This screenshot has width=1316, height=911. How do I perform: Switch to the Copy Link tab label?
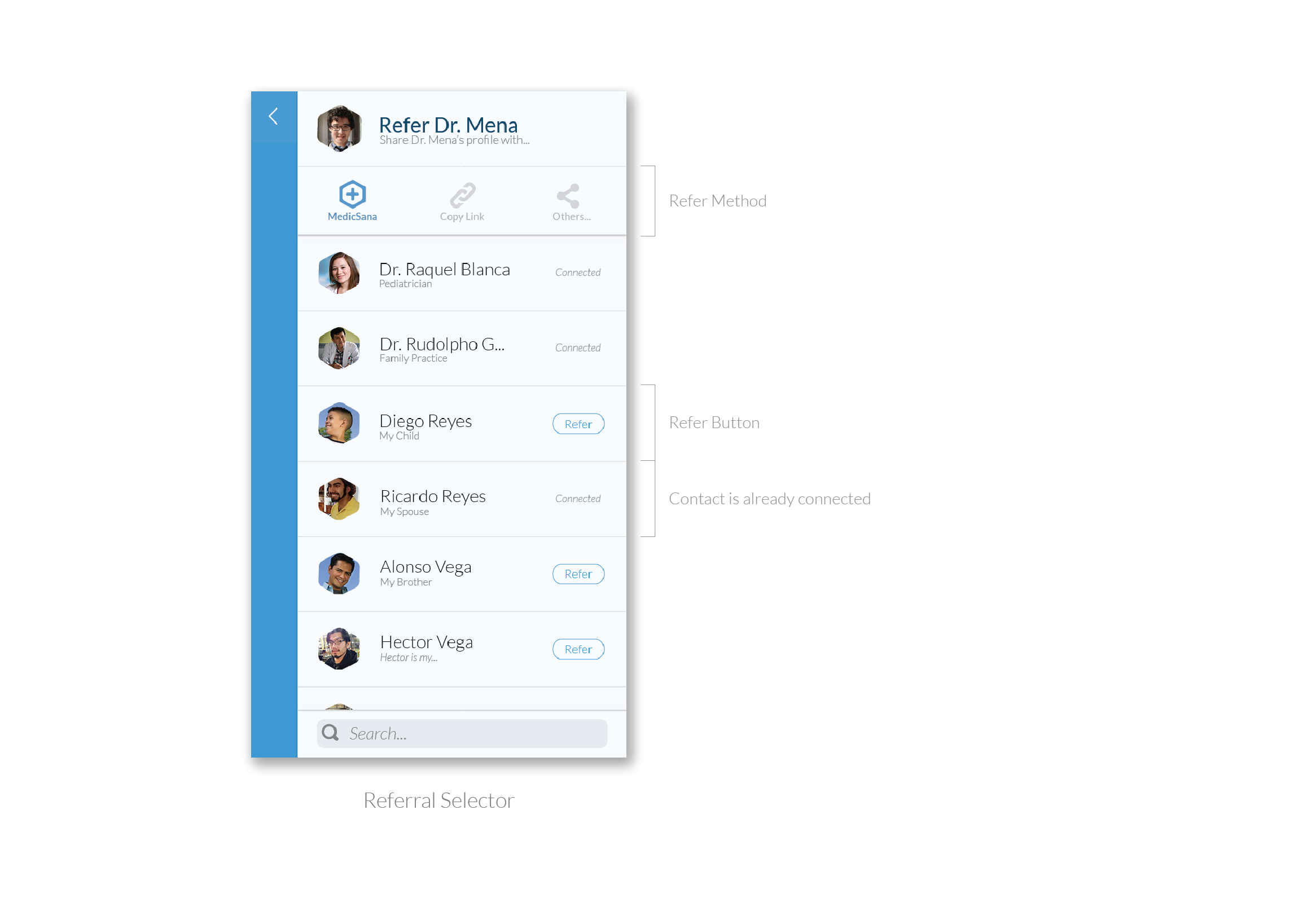tap(462, 217)
